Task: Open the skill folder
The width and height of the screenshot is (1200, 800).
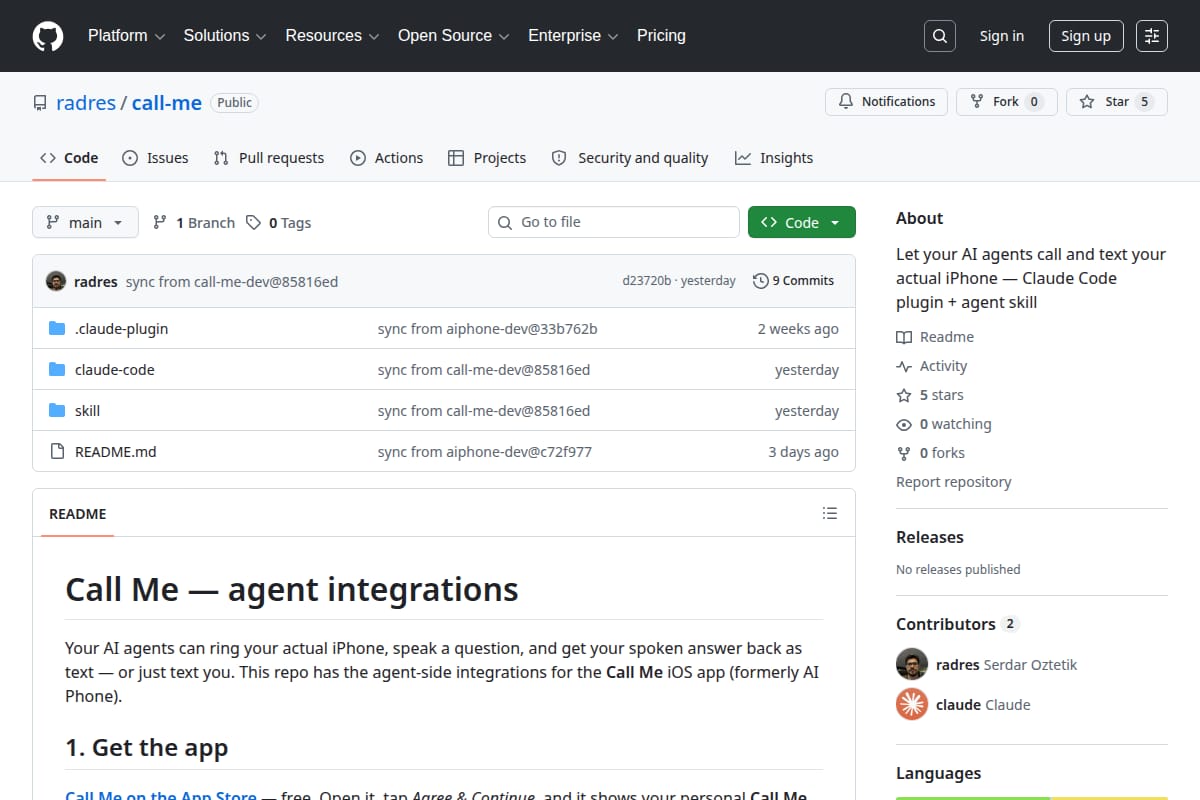Action: tap(87, 411)
